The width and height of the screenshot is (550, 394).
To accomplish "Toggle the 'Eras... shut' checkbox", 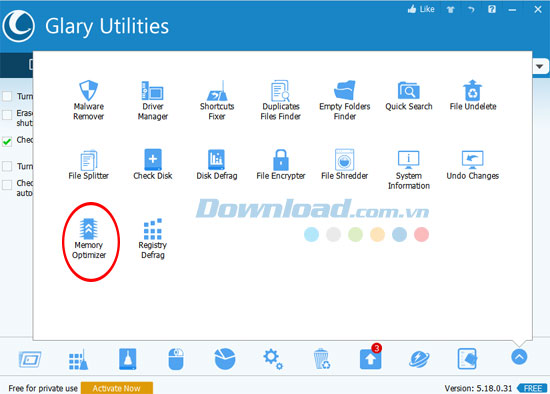I will [x=7, y=115].
